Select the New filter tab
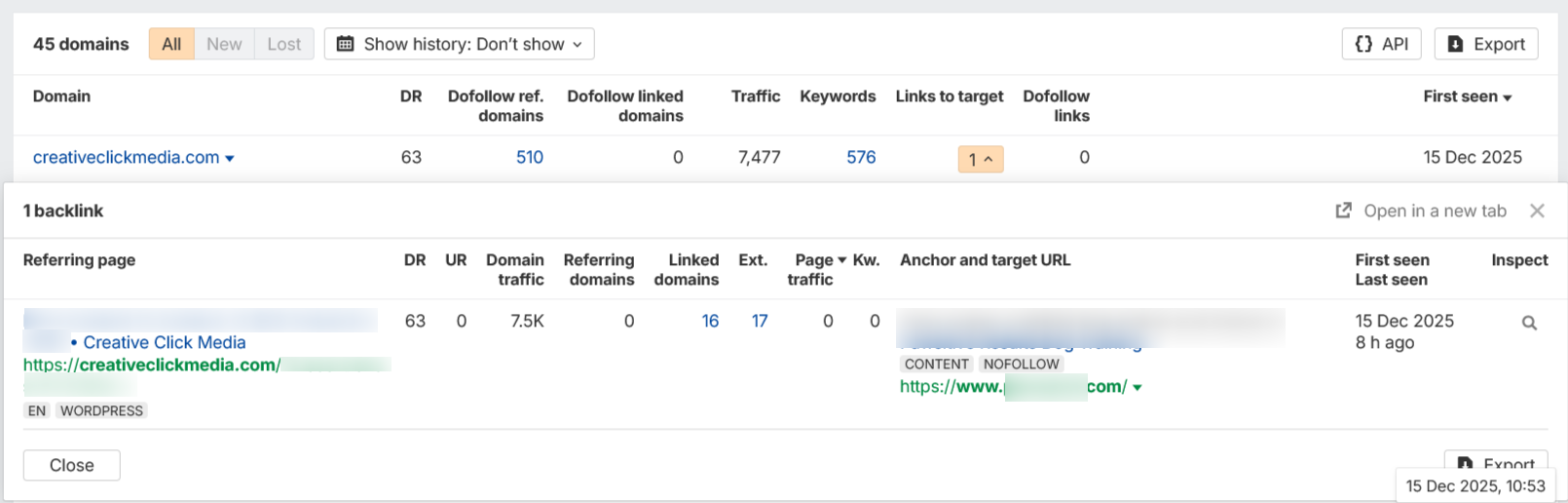 pos(224,44)
